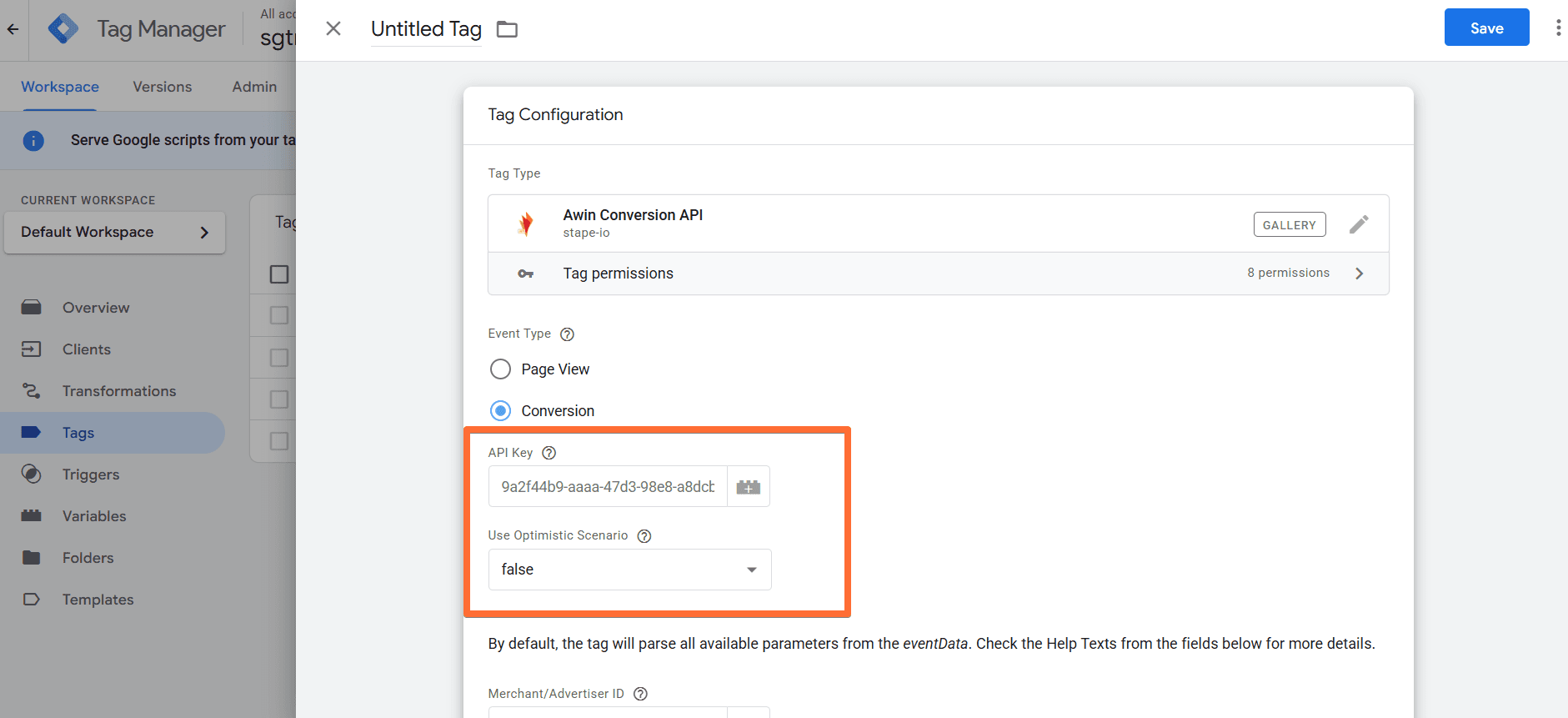Close the tag editor with the X

tap(333, 29)
